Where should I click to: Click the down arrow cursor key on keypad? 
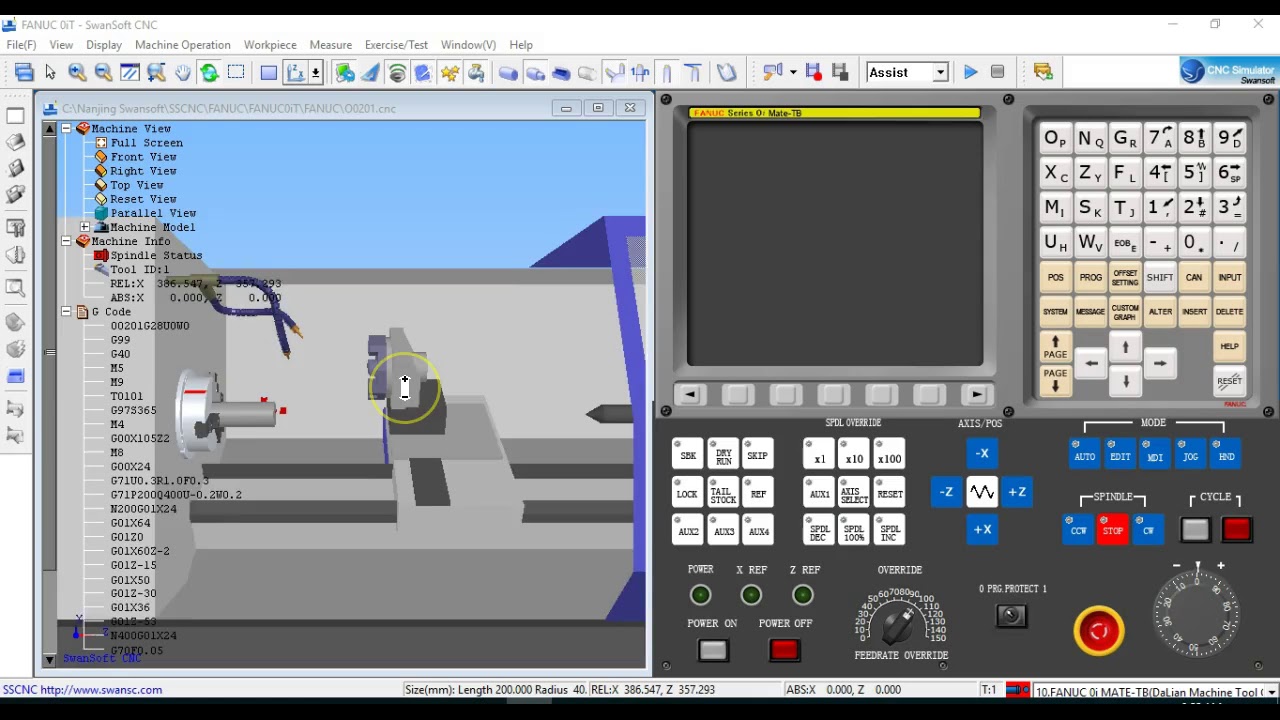point(1125,381)
